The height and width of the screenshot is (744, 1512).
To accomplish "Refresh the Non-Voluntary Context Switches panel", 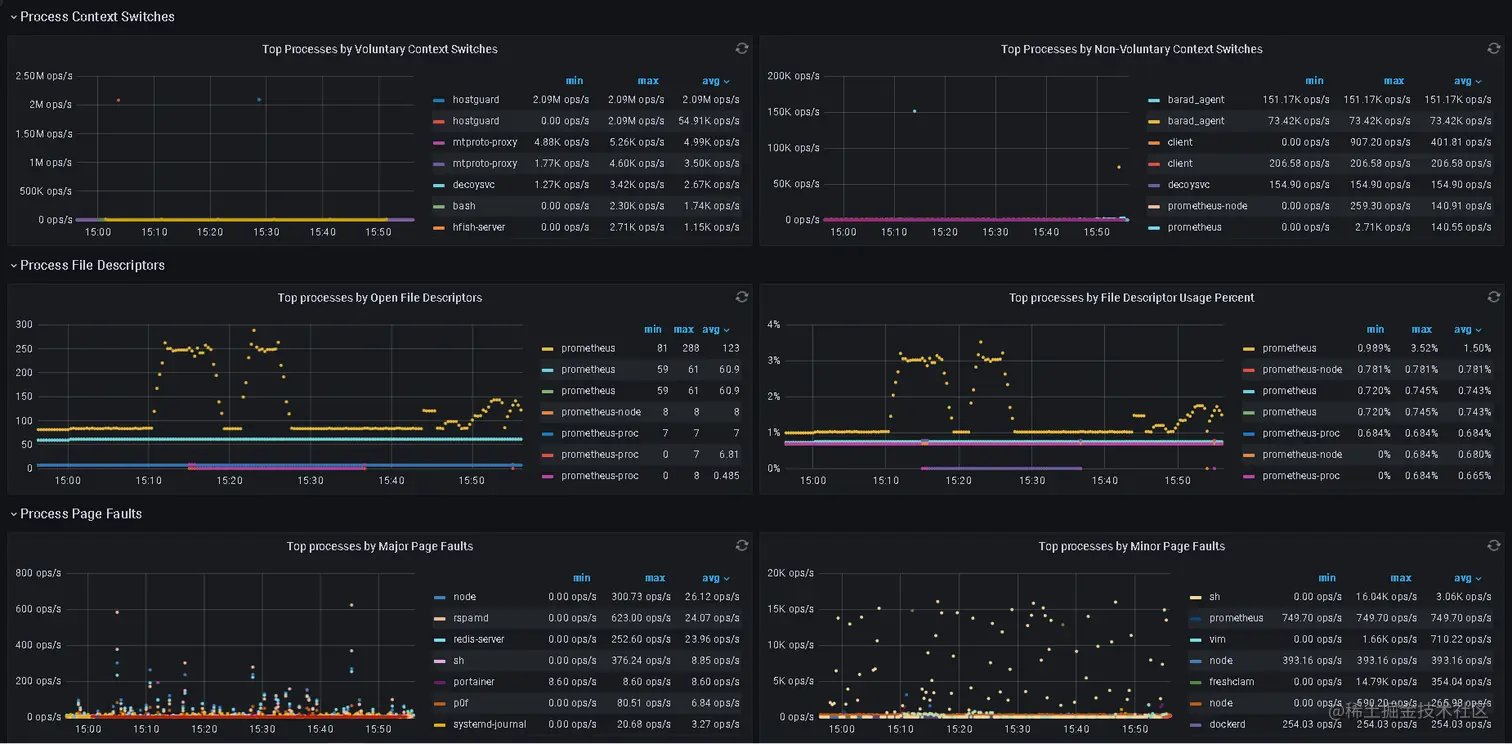I will pos(1493,49).
